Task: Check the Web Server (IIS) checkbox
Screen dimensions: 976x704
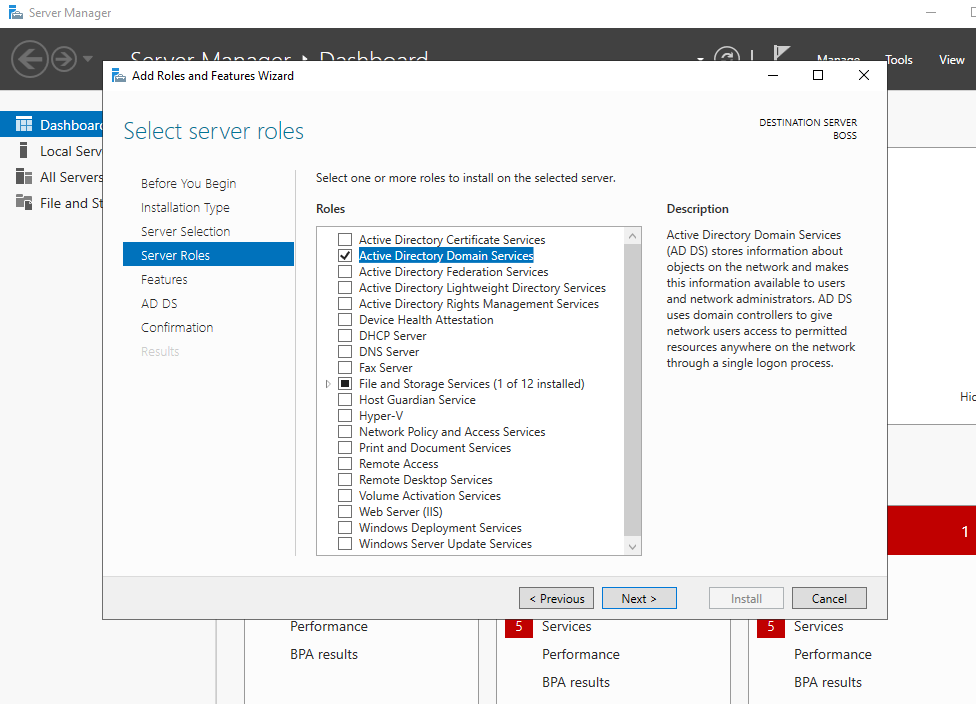Action: tap(345, 512)
